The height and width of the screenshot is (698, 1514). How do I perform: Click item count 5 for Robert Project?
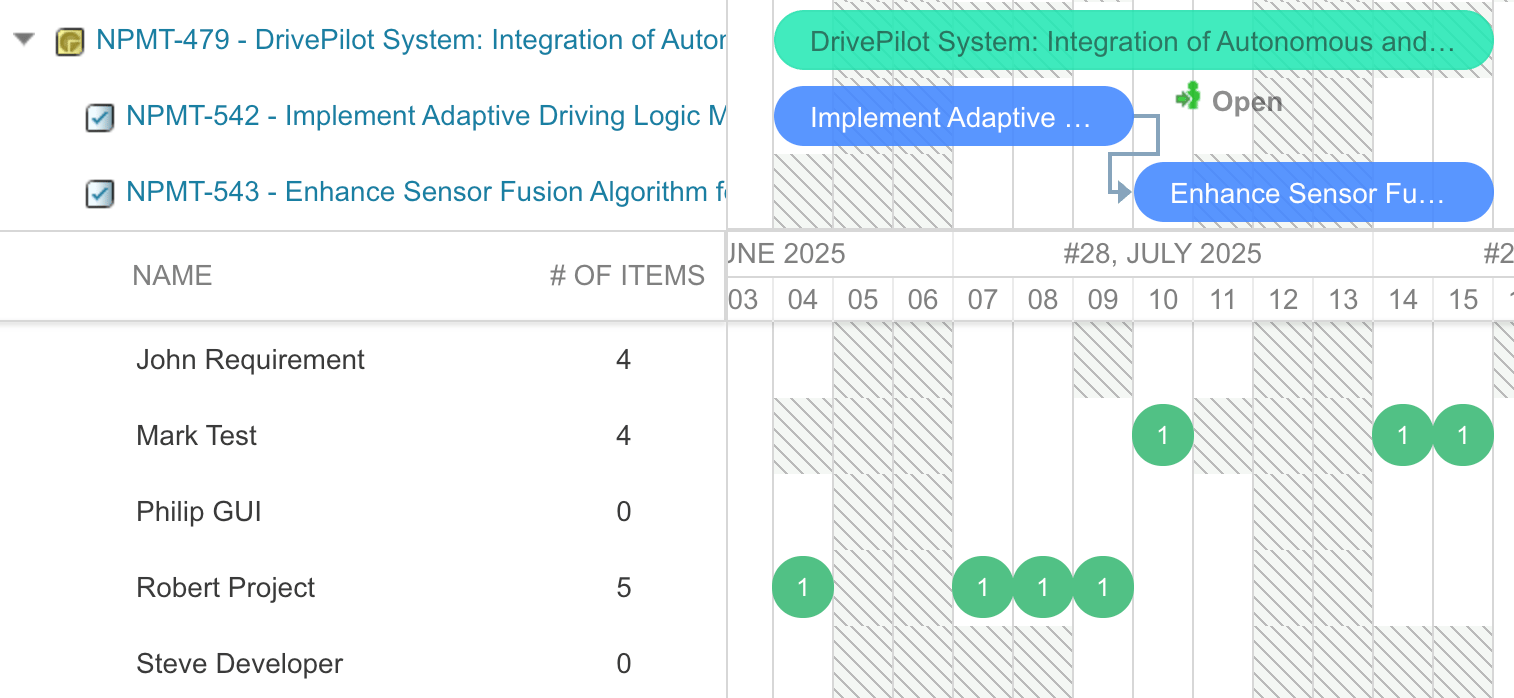point(624,588)
